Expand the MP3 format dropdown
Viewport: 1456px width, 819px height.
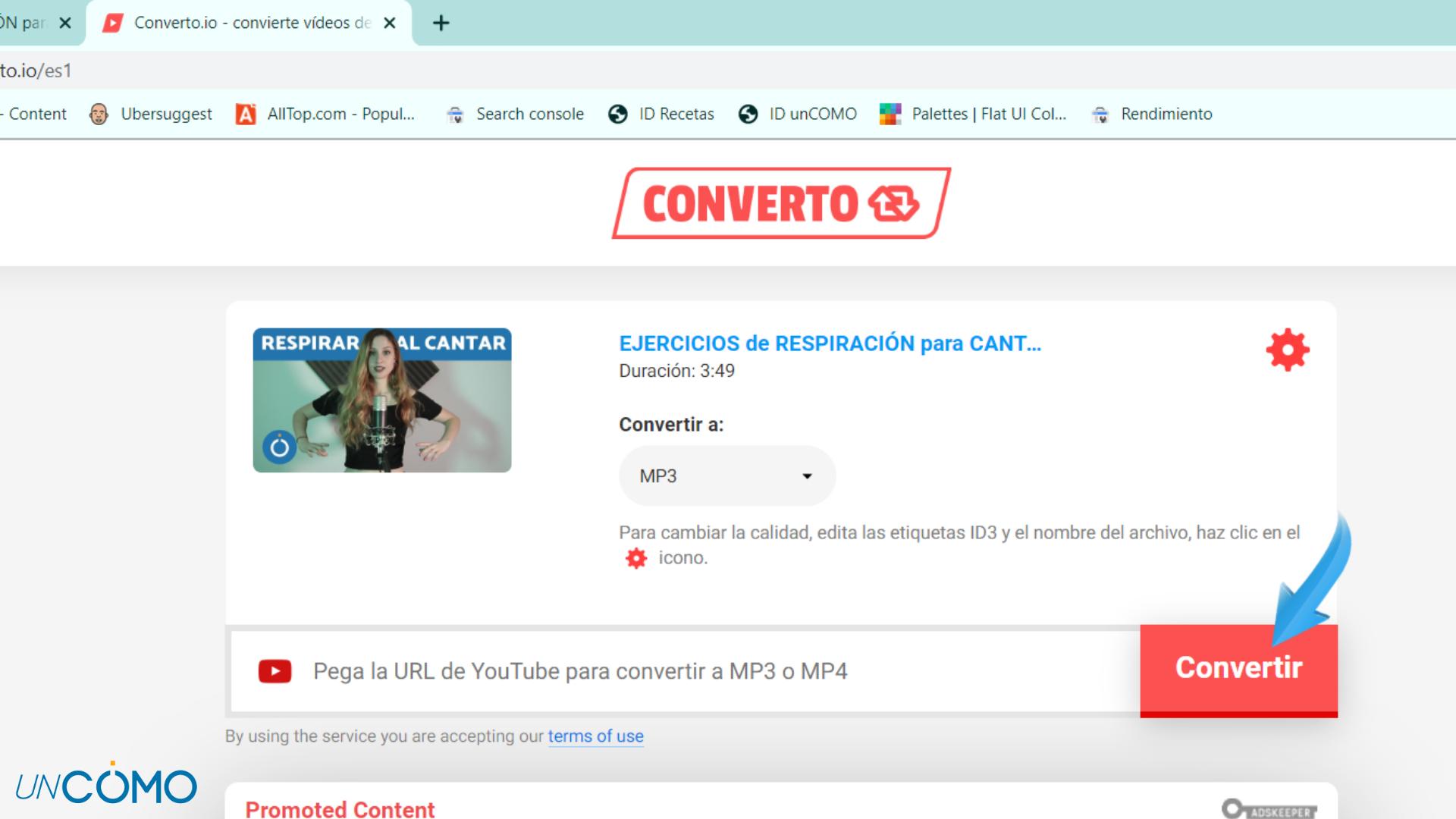[726, 476]
